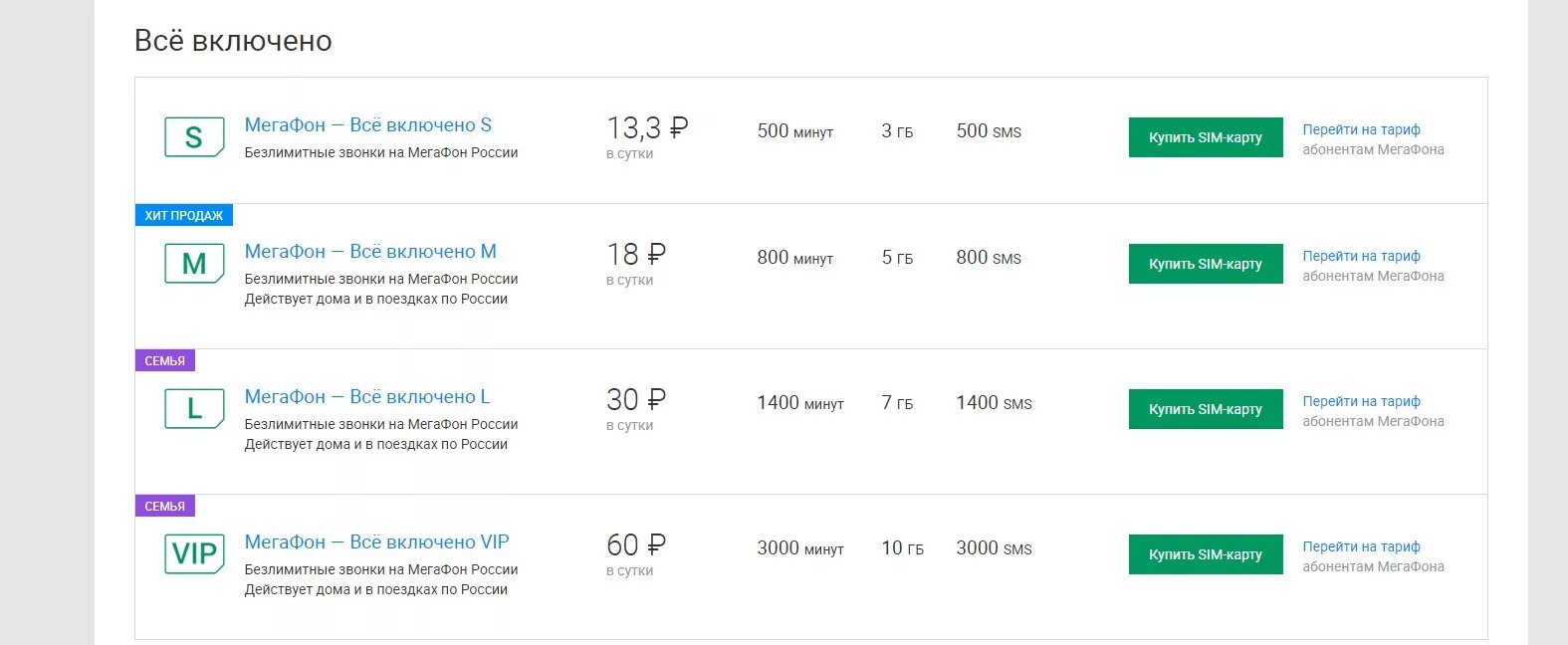Click Перейти на тариф for VIP plan

[x=1361, y=546]
